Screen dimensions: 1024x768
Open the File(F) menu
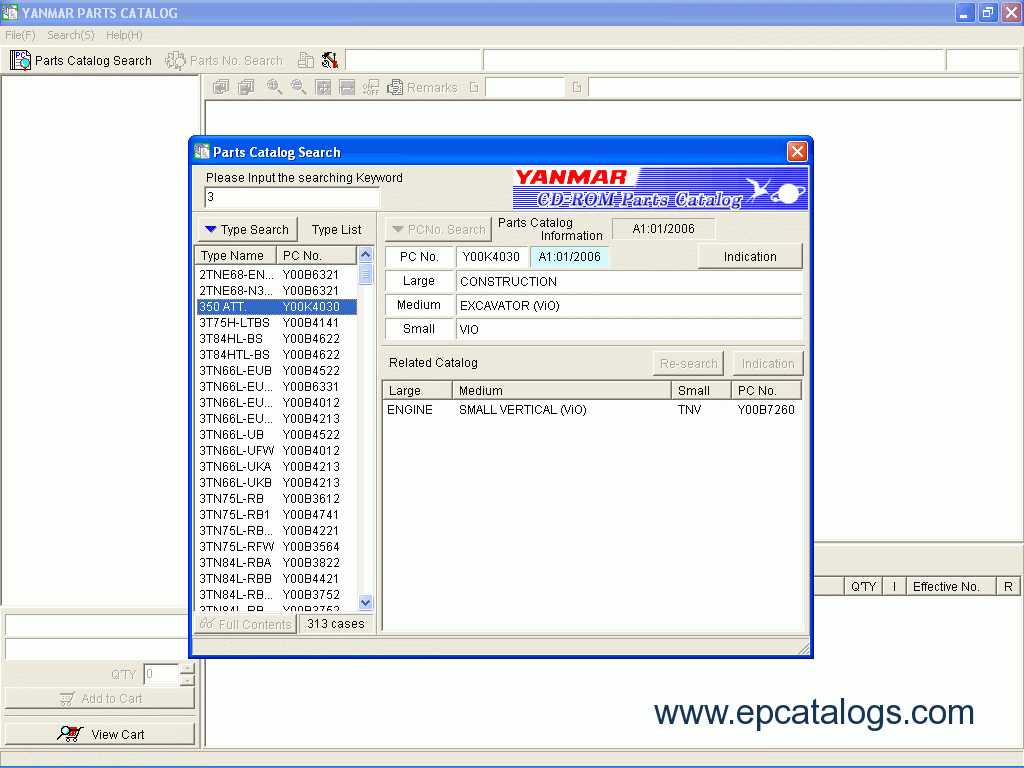[x=20, y=35]
